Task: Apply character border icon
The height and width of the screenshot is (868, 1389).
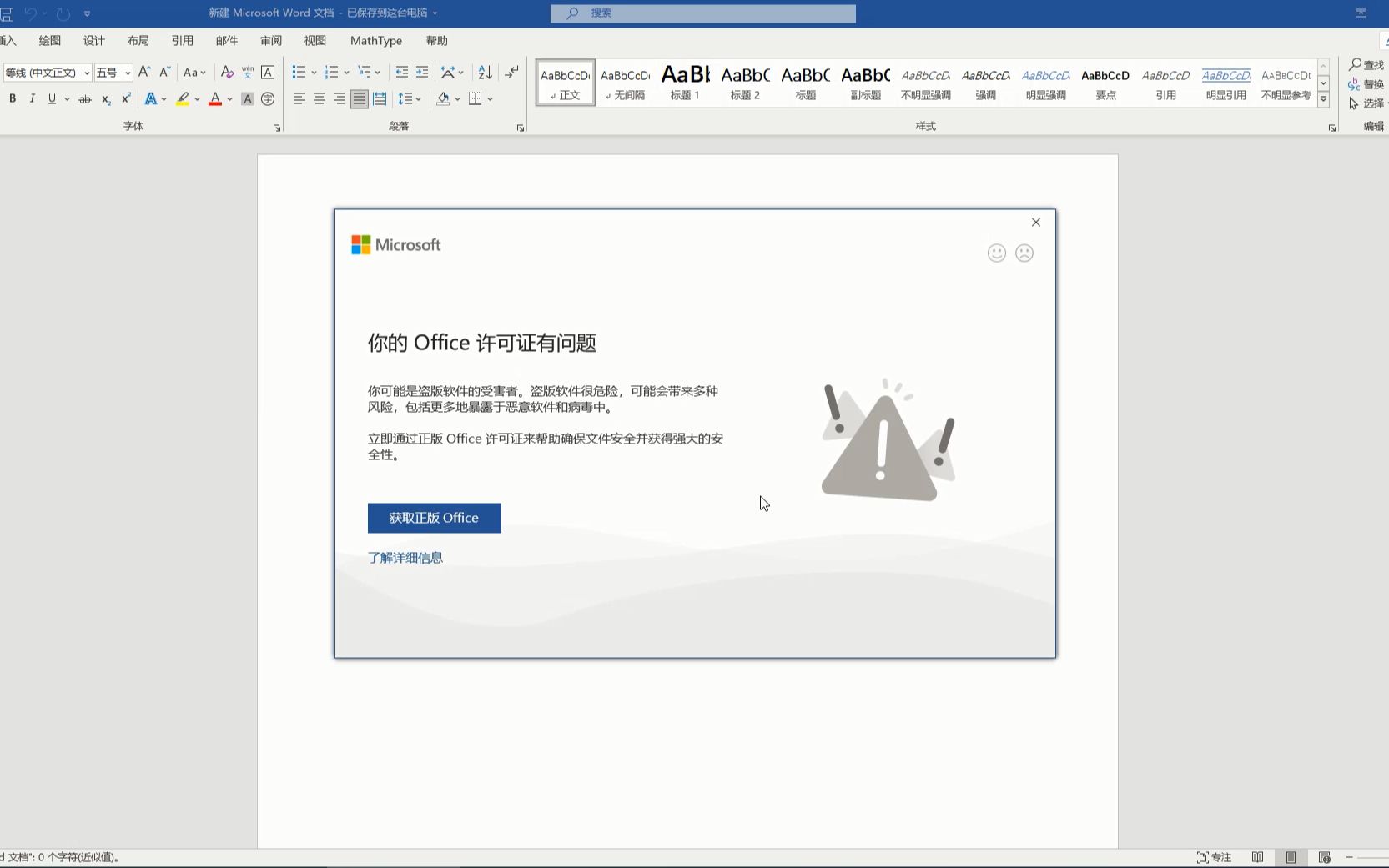Action: coord(268,73)
